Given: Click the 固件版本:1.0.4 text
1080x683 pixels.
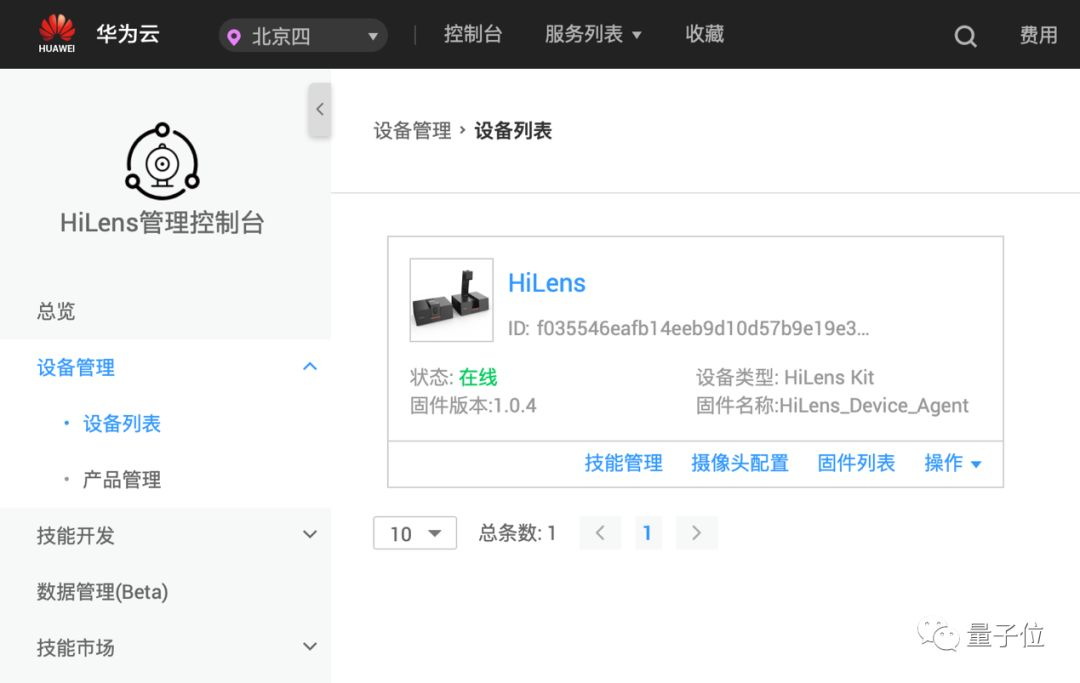Looking at the screenshot, I should click(473, 406).
